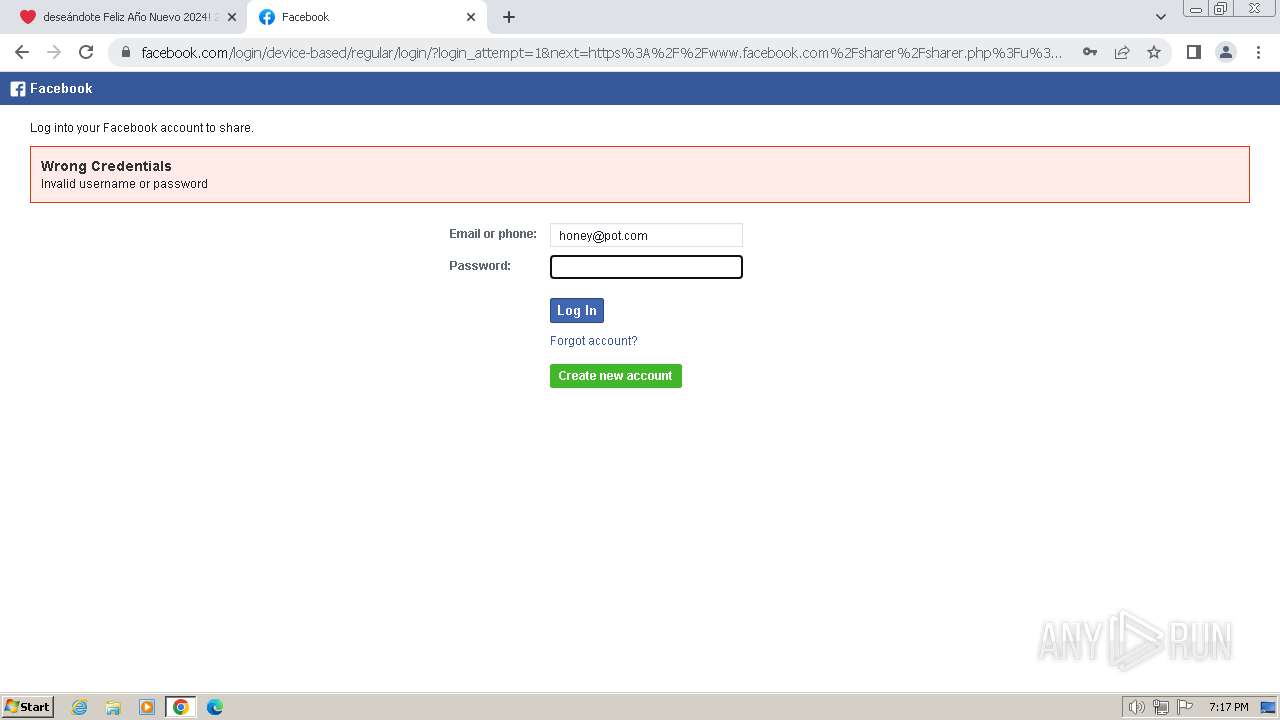The height and width of the screenshot is (720, 1280).
Task: Go forward using the browser forward arrow
Action: pos(54,52)
